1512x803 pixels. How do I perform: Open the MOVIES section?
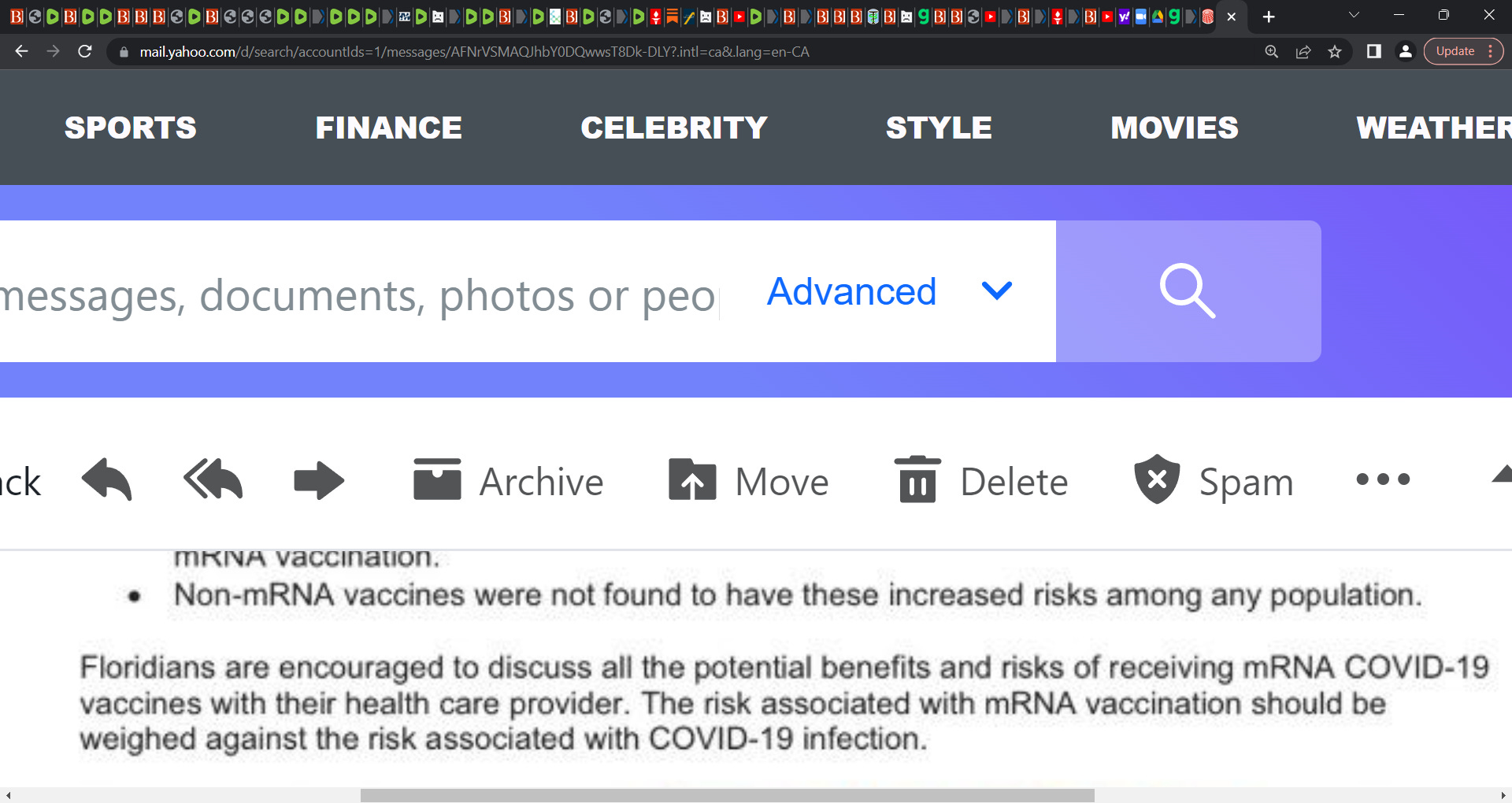[x=1175, y=128]
